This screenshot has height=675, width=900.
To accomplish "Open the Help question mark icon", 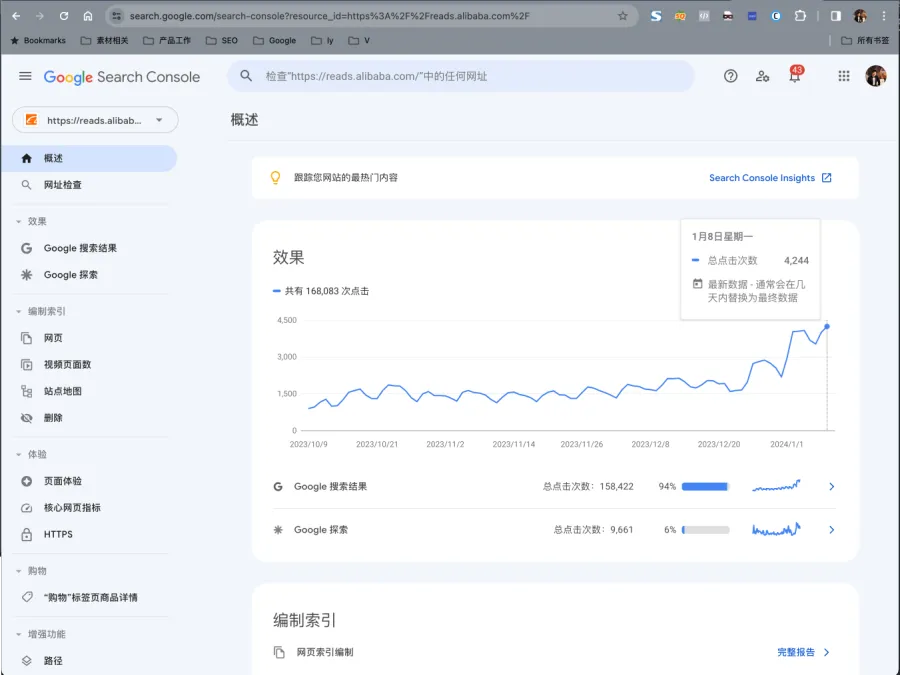I will point(730,76).
